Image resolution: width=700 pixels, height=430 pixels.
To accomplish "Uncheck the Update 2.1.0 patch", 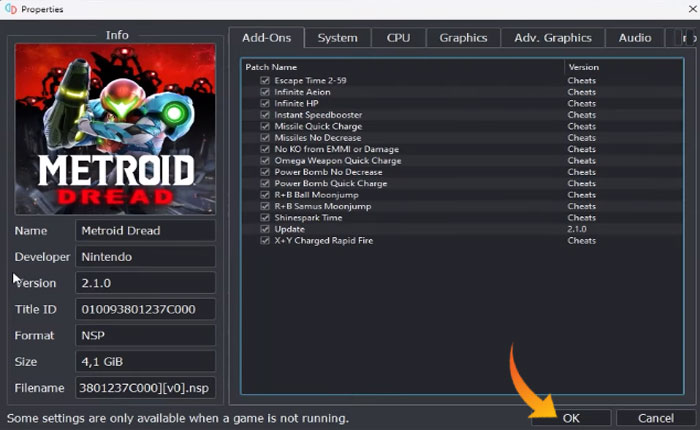I will coord(265,229).
